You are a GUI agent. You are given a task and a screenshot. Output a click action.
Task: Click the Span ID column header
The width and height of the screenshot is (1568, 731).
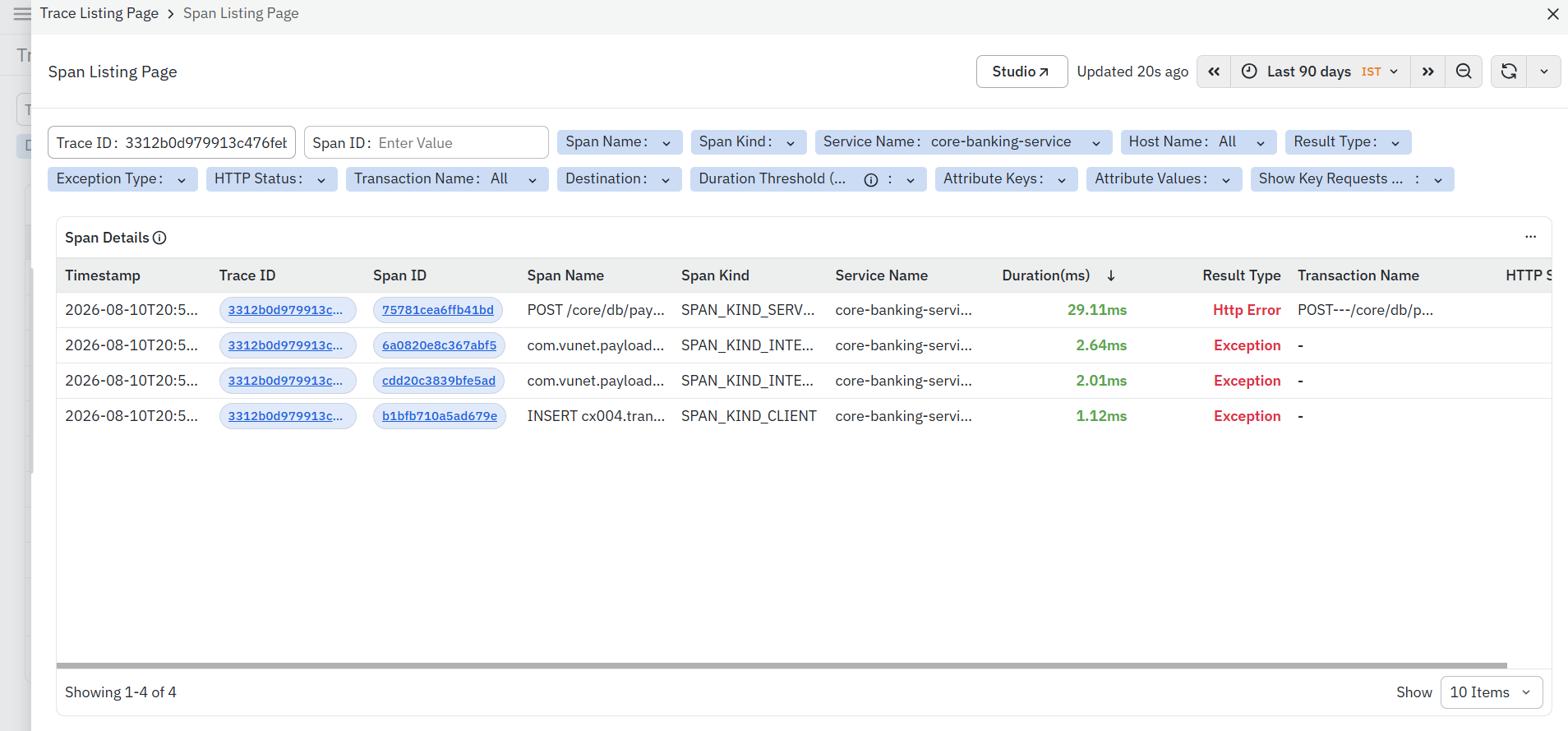point(400,275)
